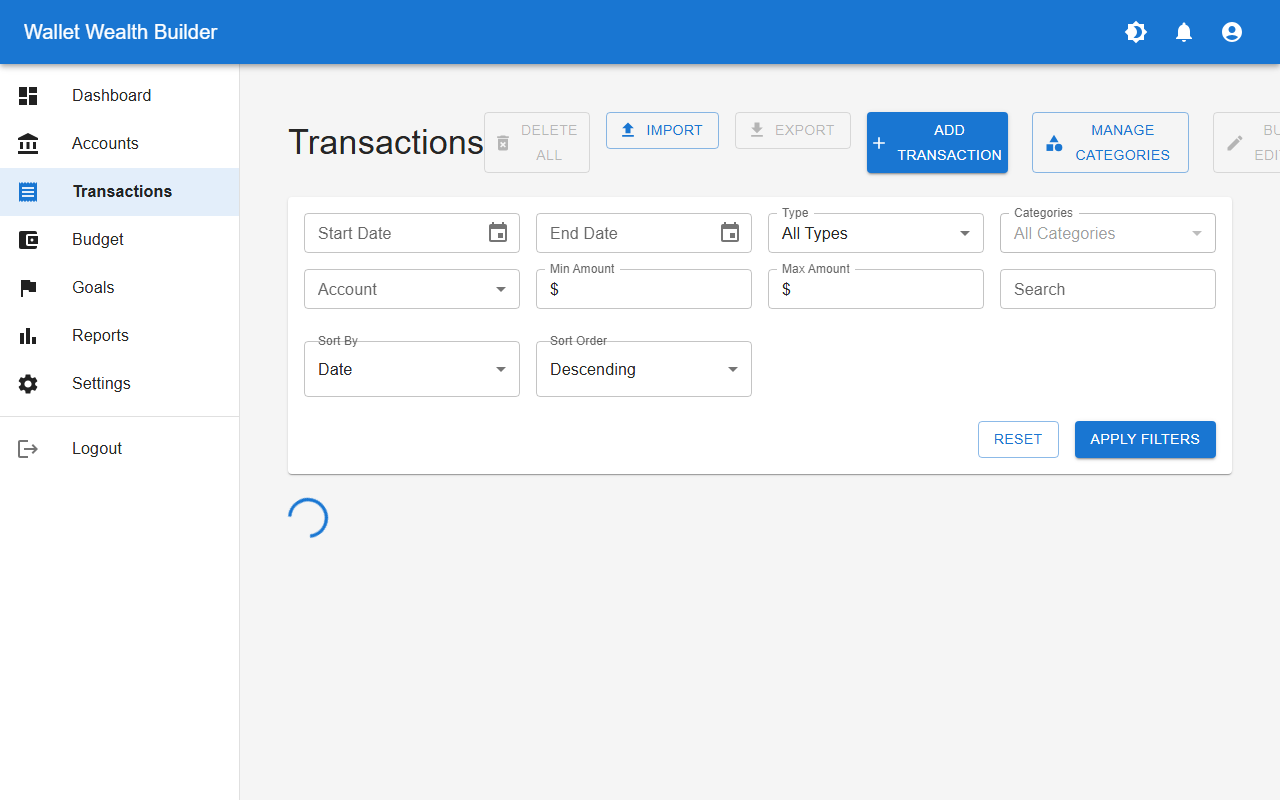Switch to the Goals page

pos(93,287)
